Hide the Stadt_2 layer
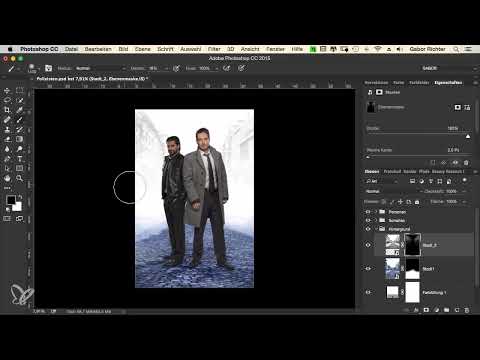480x360 pixels. tap(368, 245)
